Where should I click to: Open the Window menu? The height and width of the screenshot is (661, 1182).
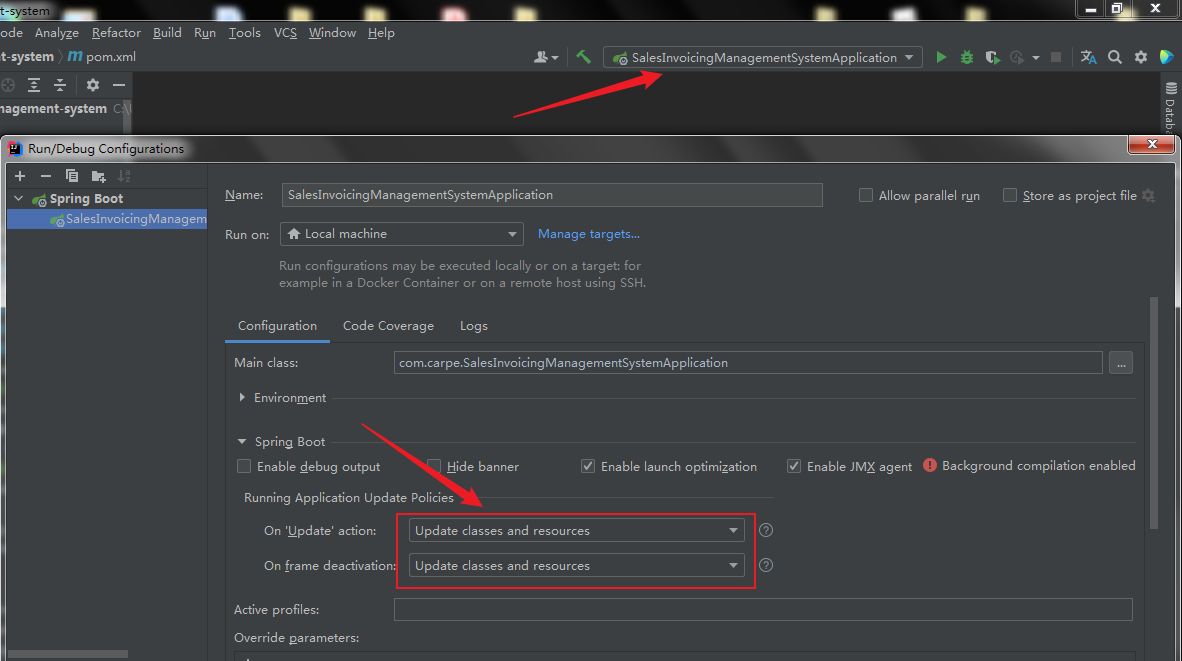pos(332,32)
